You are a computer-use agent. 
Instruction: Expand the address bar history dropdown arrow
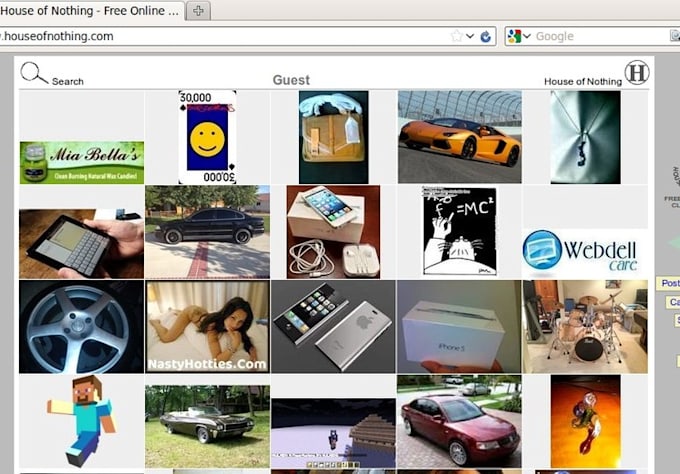pos(470,36)
